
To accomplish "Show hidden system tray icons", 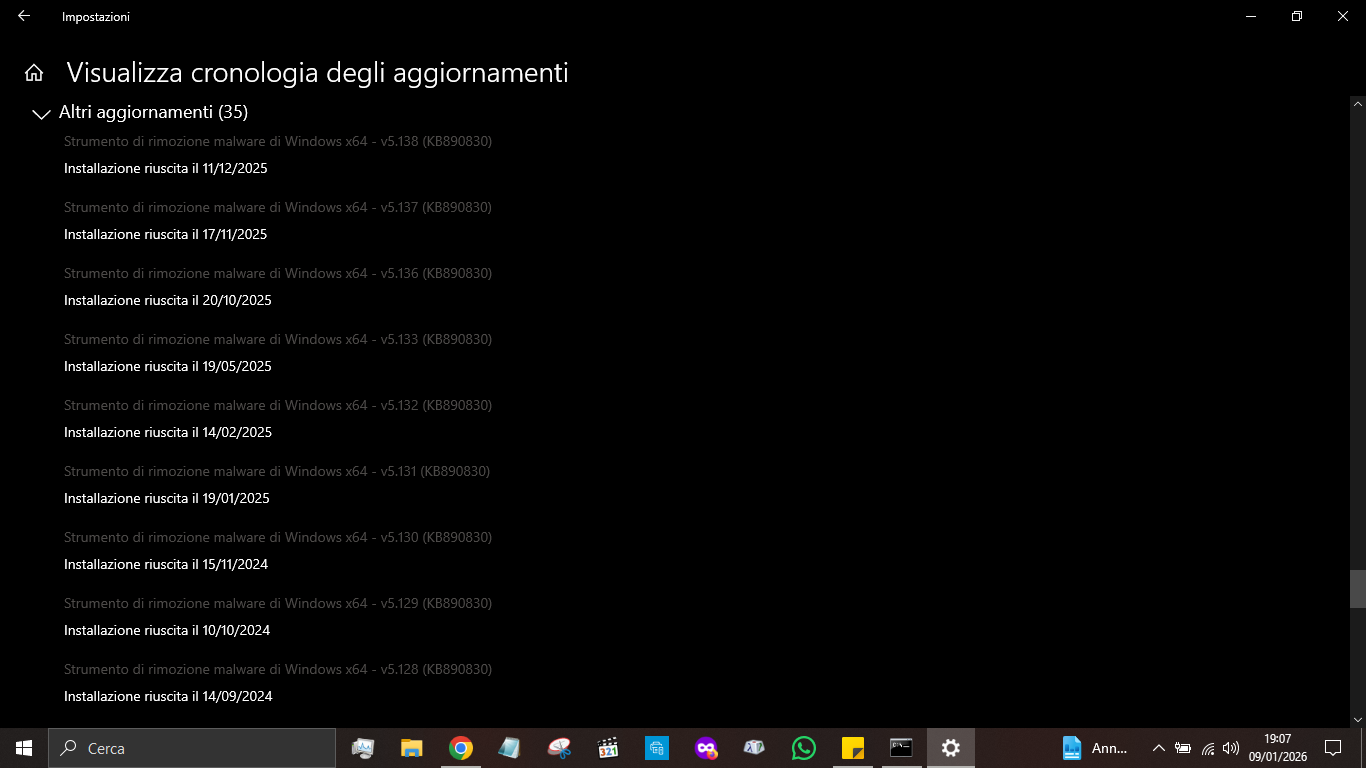I will click(1159, 748).
